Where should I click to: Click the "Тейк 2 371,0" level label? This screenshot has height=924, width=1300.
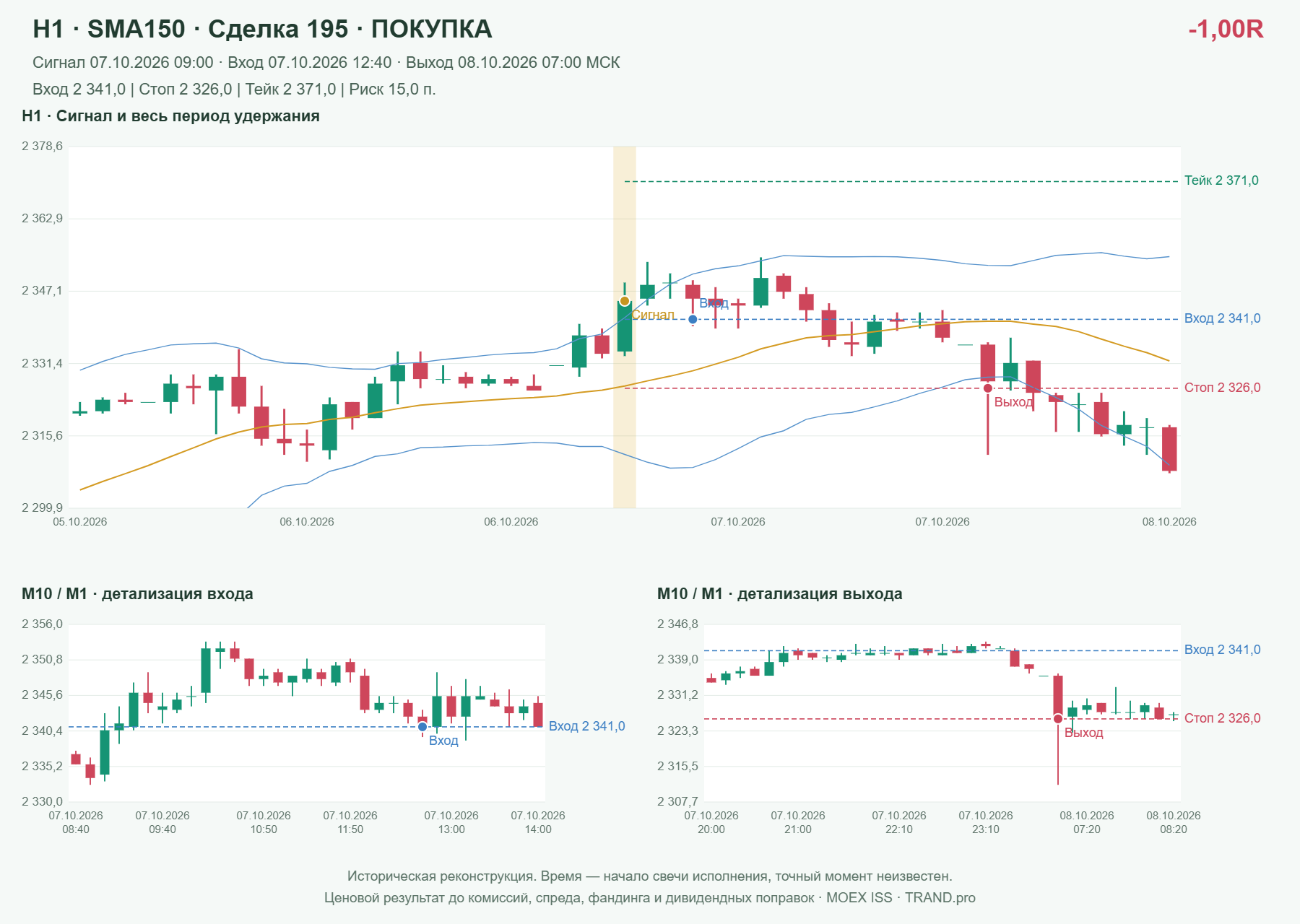point(1221,180)
